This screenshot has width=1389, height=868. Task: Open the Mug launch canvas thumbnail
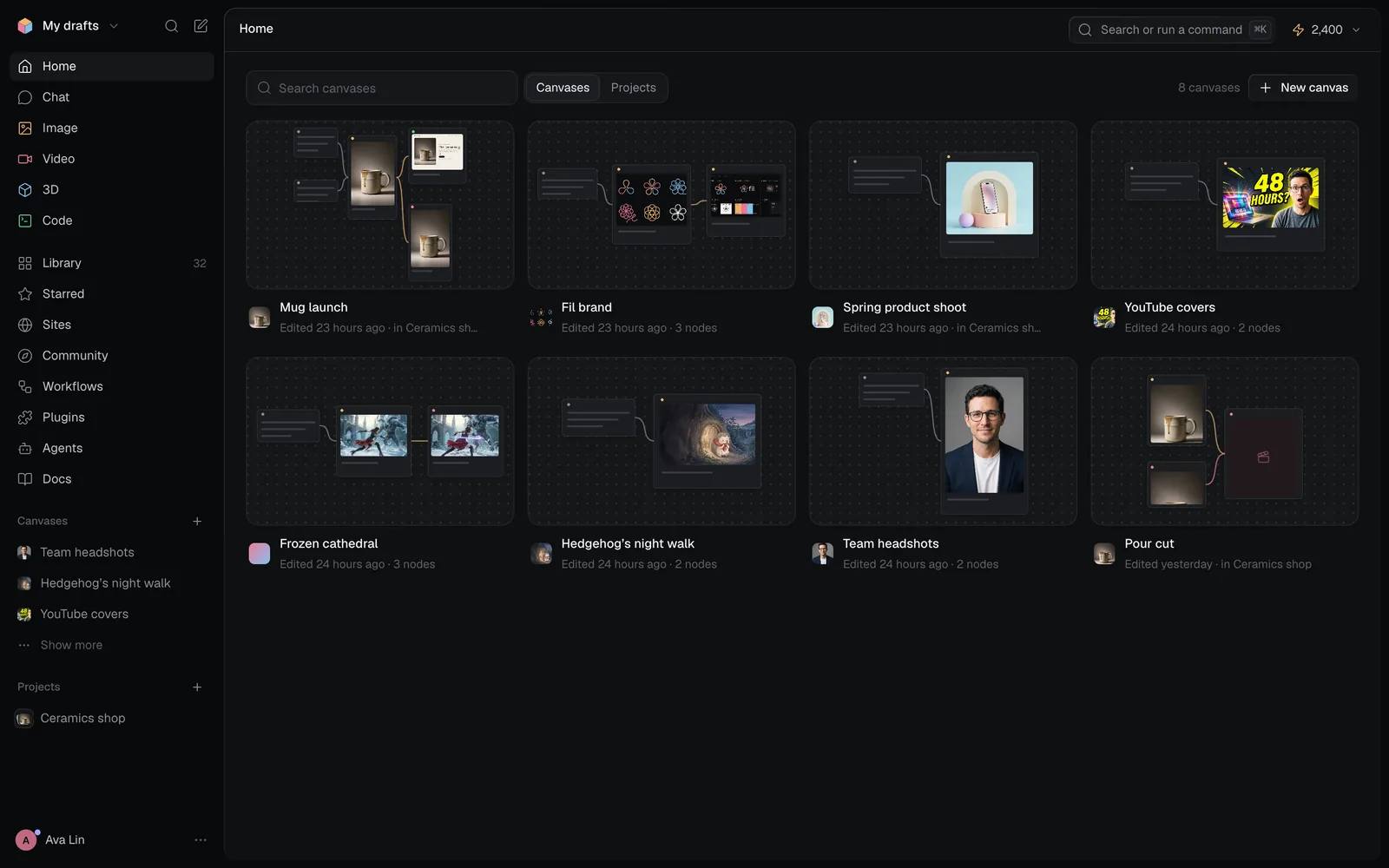click(380, 205)
